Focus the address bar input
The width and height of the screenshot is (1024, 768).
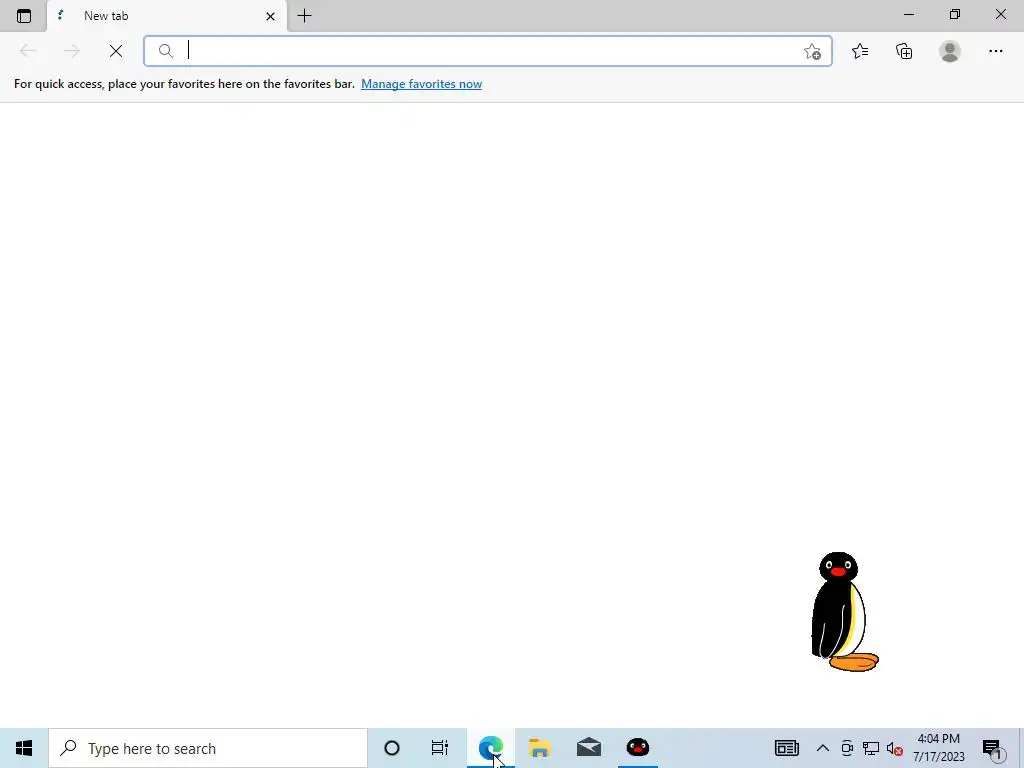click(x=488, y=51)
